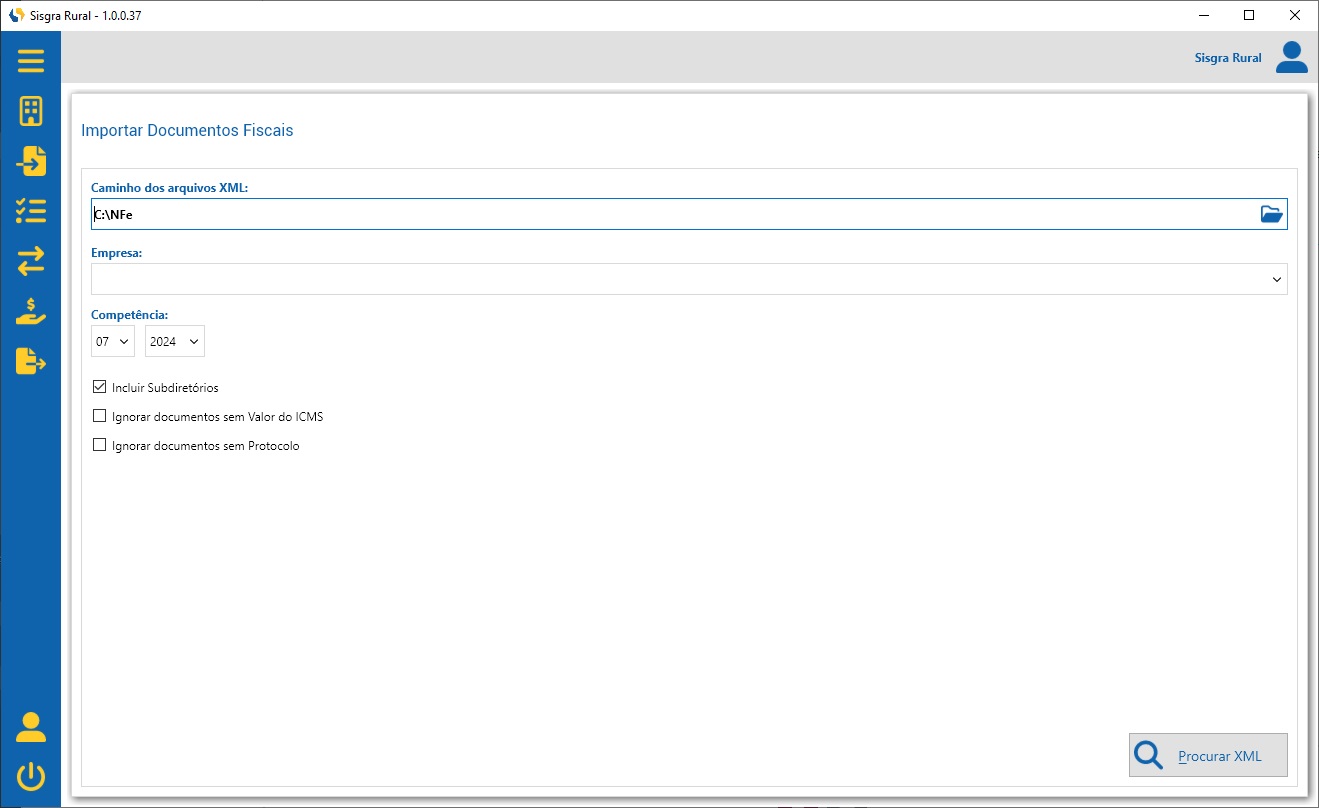The image size is (1319, 808).
Task: Browse folder for XML files path
Action: pyautogui.click(x=1270, y=214)
